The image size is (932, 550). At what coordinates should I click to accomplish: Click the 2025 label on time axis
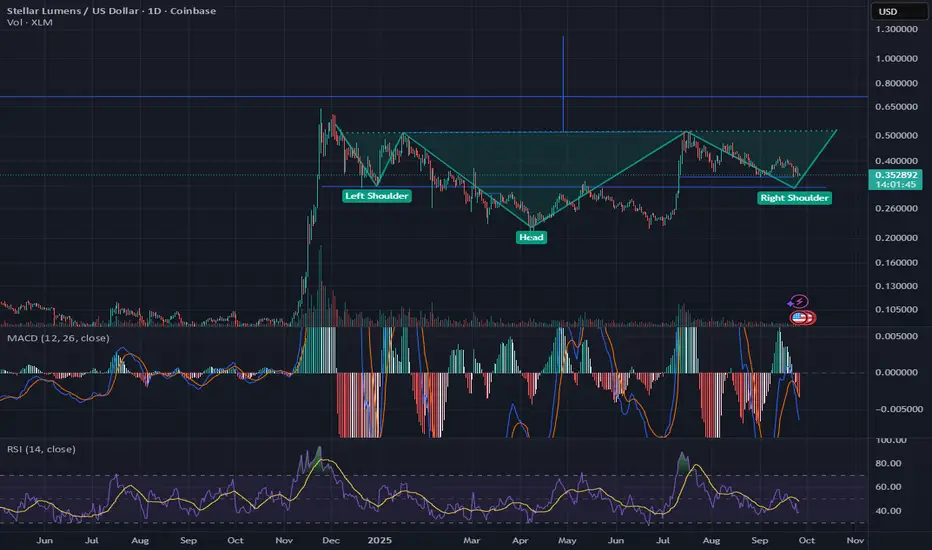point(379,540)
